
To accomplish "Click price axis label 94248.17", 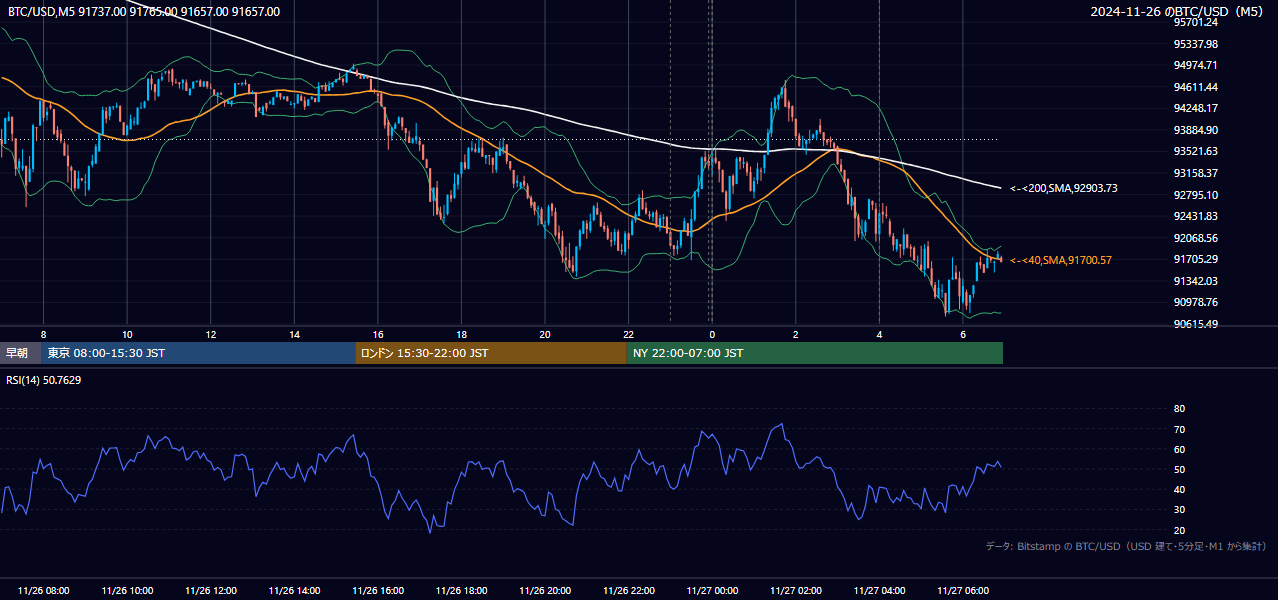I will pyautogui.click(x=1195, y=108).
